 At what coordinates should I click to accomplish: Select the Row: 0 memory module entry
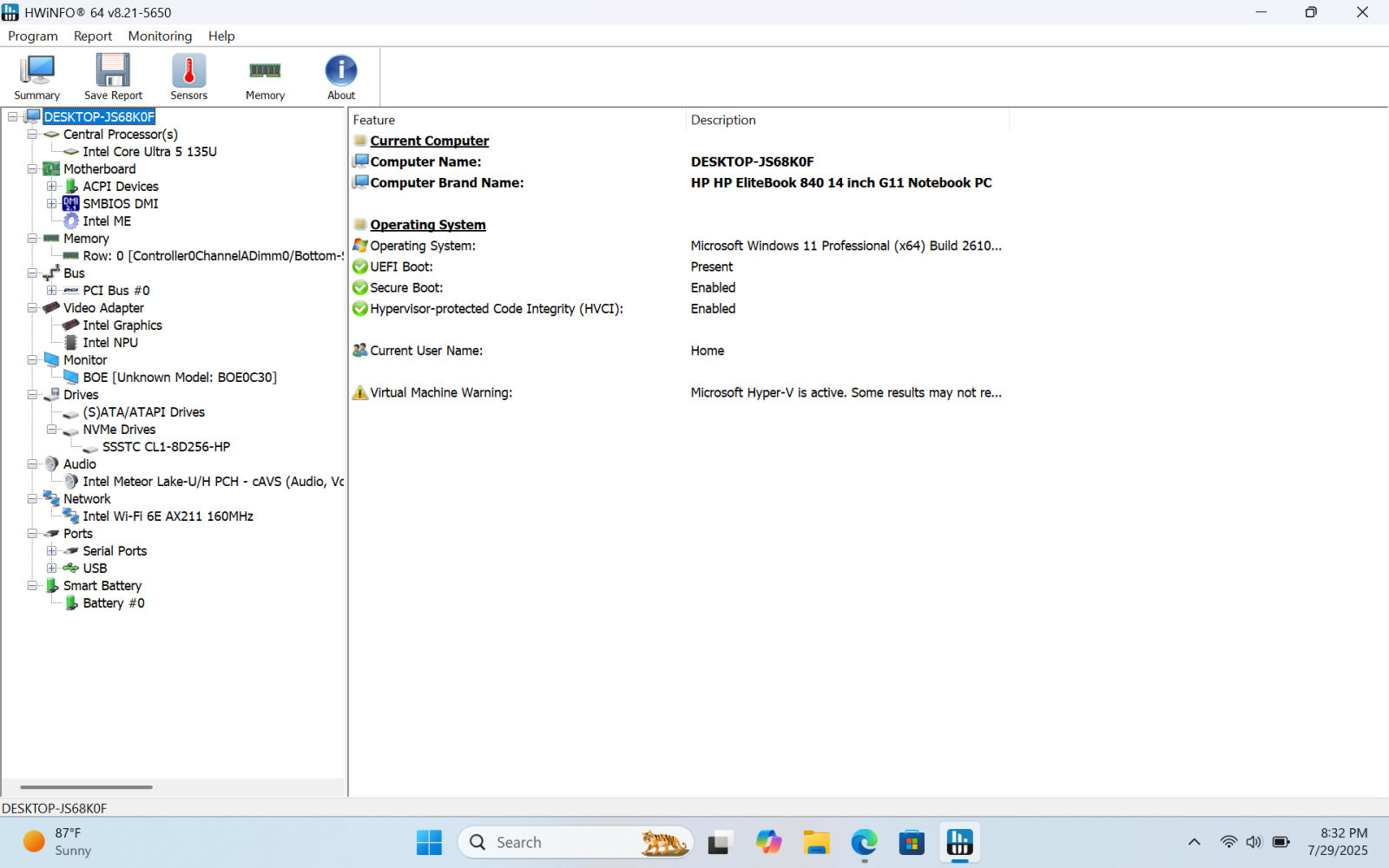click(x=213, y=256)
